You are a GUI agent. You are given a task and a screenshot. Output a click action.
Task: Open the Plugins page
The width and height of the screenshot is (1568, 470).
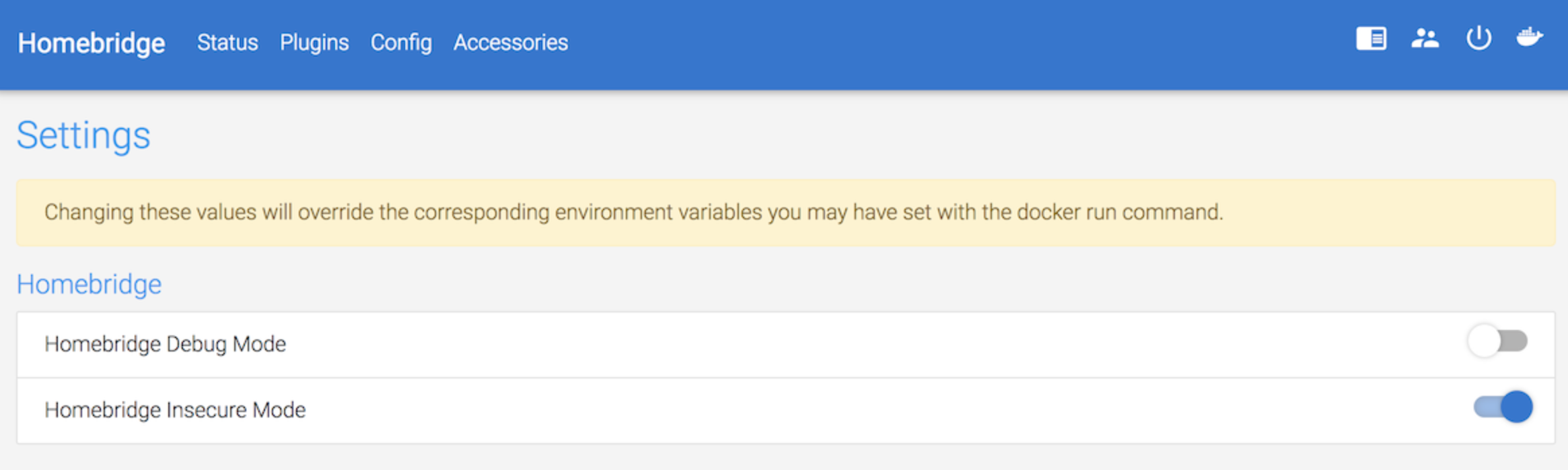click(314, 42)
